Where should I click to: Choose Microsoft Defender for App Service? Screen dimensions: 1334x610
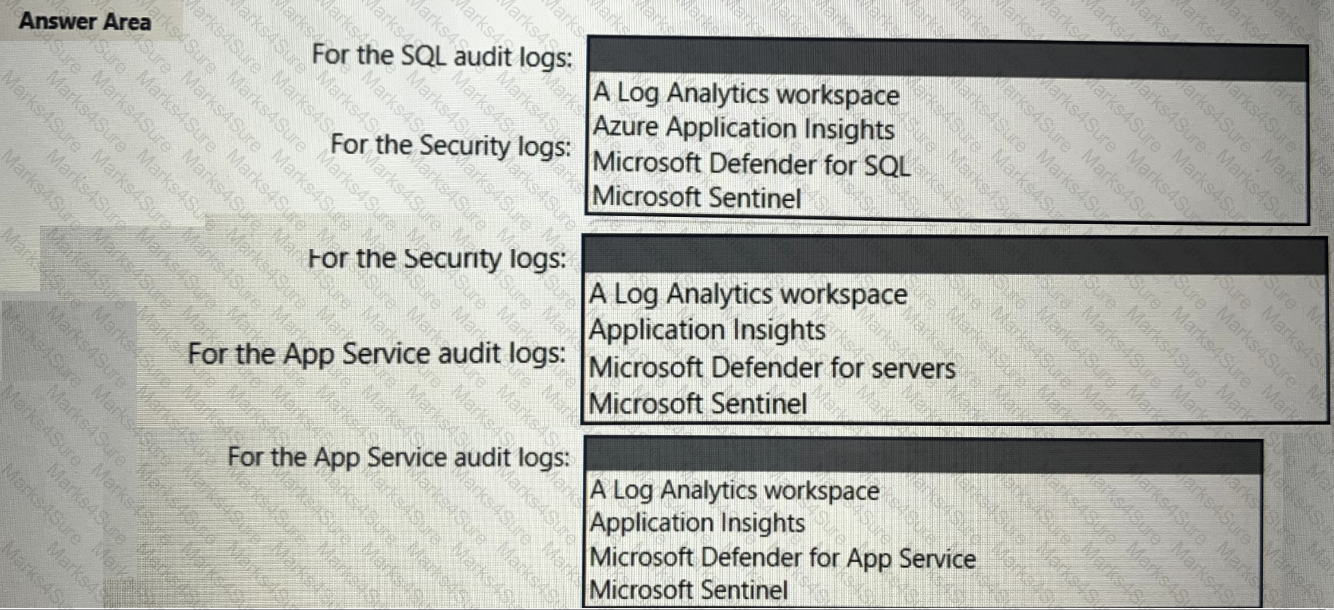coord(782,558)
